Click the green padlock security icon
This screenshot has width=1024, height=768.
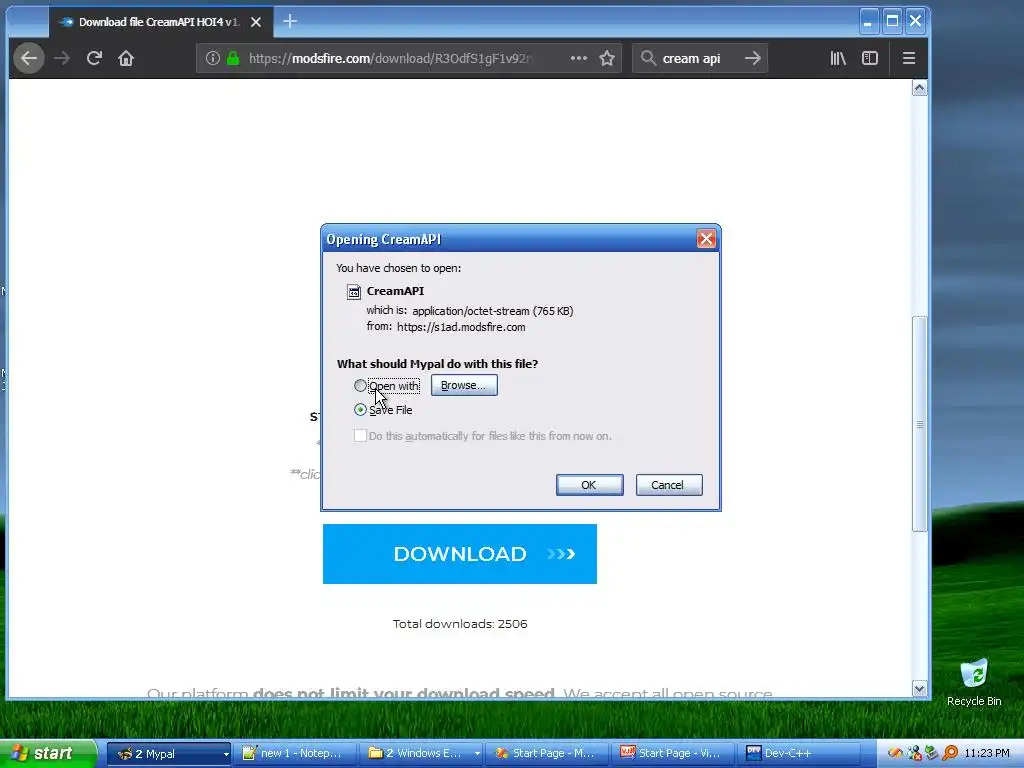pos(233,58)
